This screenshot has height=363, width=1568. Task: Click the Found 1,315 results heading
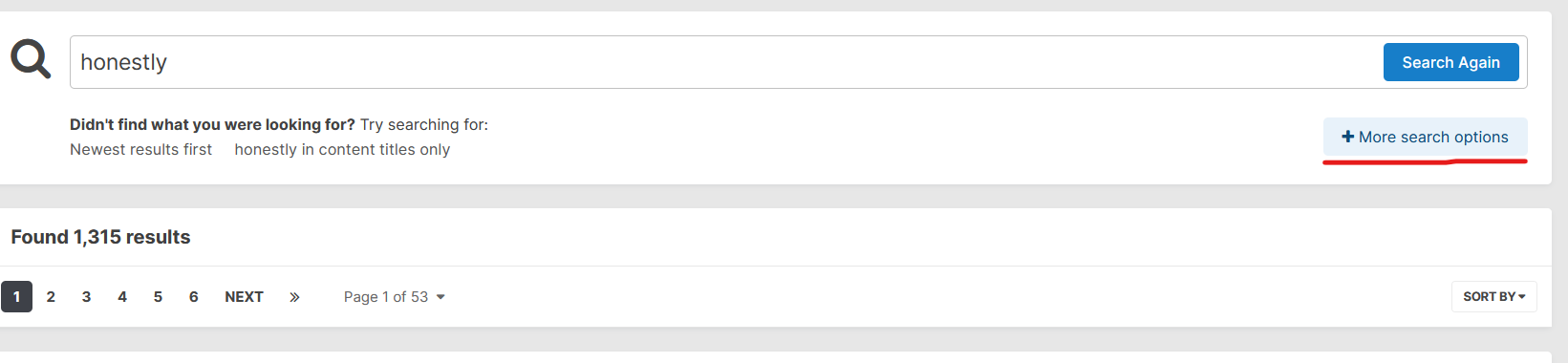[100, 237]
